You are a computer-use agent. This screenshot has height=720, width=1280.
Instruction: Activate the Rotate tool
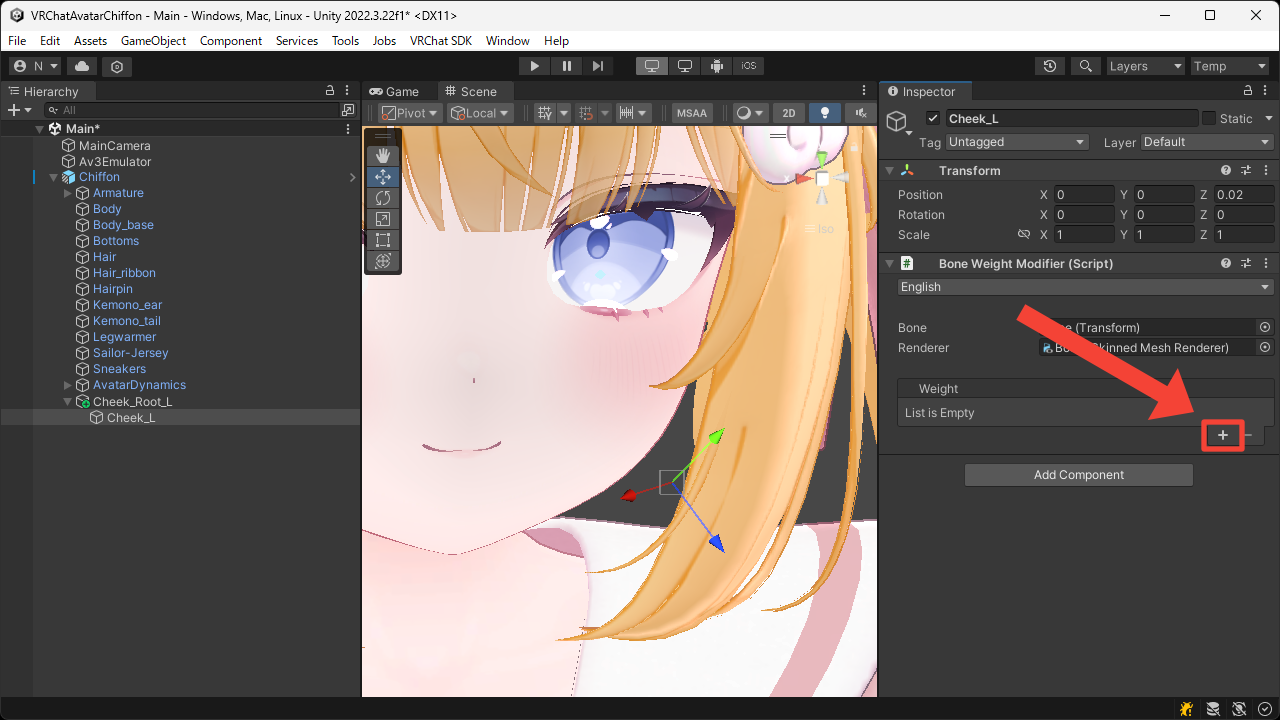pos(383,198)
